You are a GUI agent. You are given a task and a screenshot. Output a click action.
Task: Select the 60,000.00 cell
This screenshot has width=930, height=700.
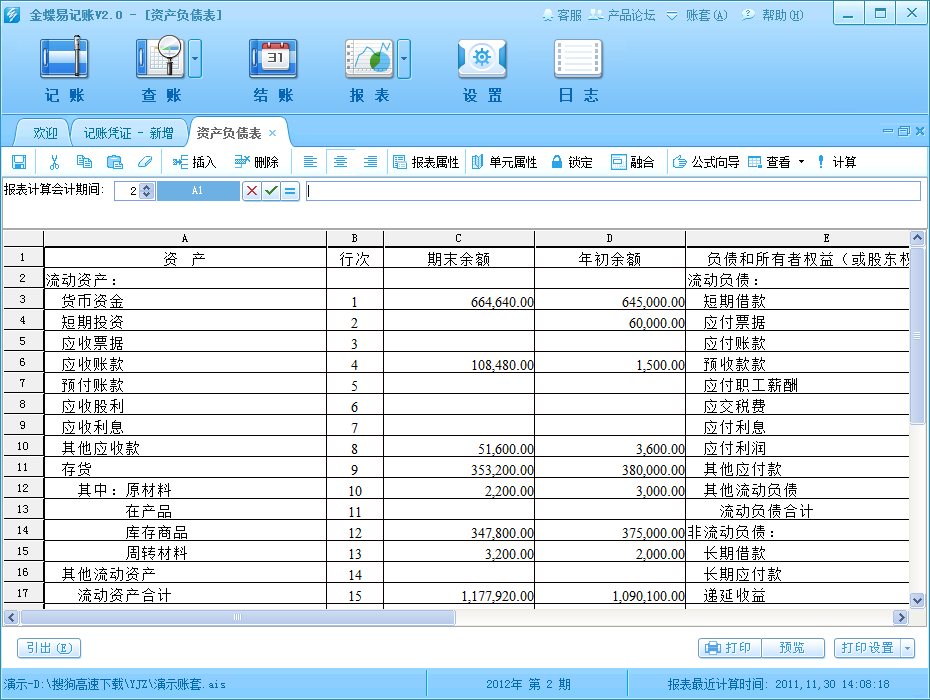point(610,322)
